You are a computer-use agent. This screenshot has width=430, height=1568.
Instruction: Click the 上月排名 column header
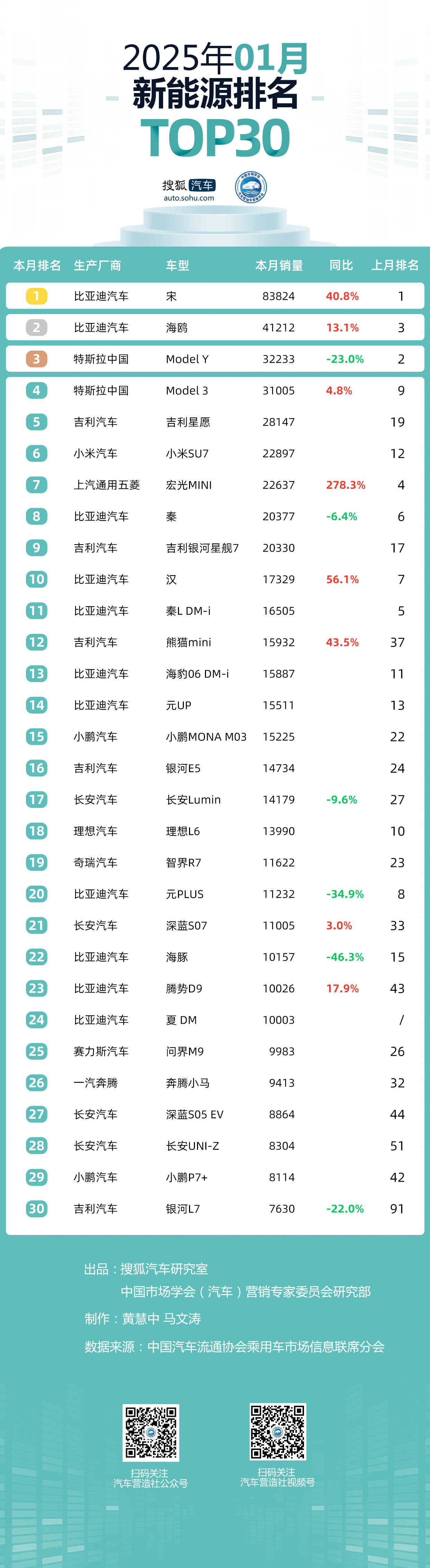[395, 265]
